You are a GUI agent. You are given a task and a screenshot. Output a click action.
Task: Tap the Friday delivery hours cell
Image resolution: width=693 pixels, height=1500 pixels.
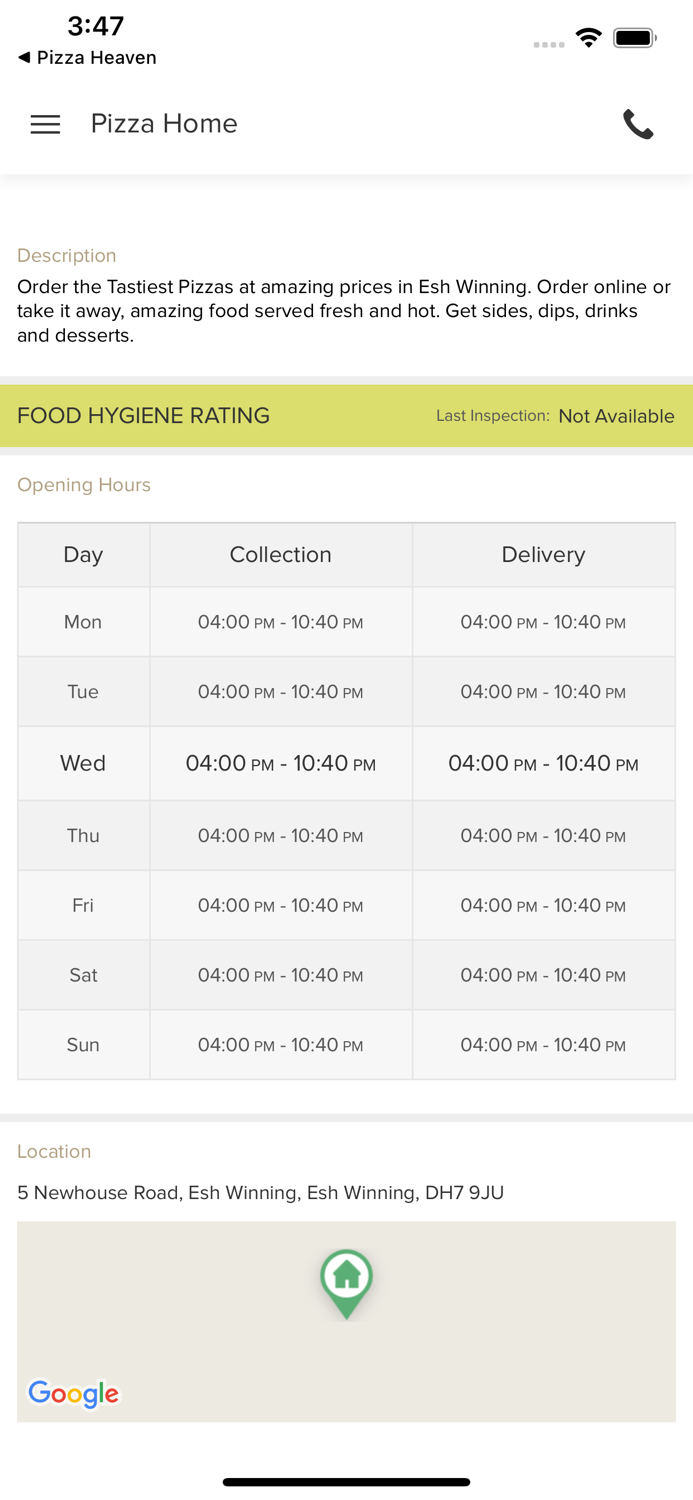click(x=543, y=905)
